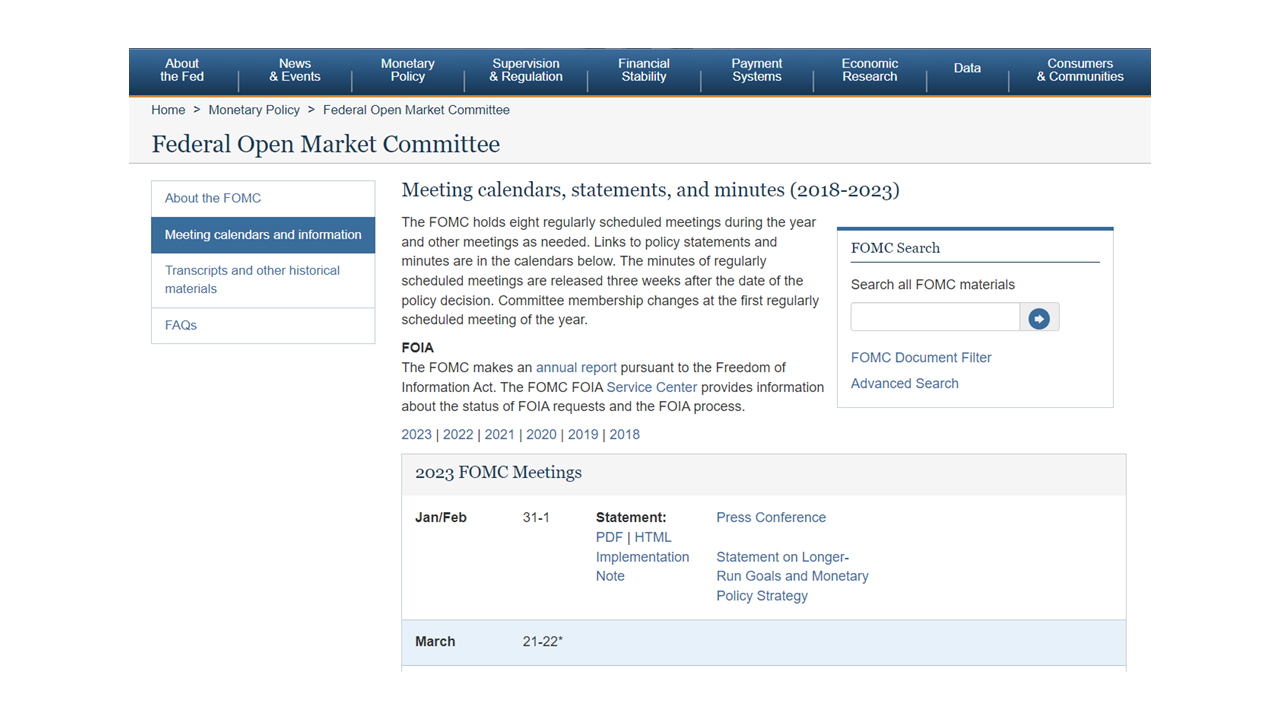Open the Supervision & Regulation menu
This screenshot has height=720, width=1280.
(x=526, y=70)
